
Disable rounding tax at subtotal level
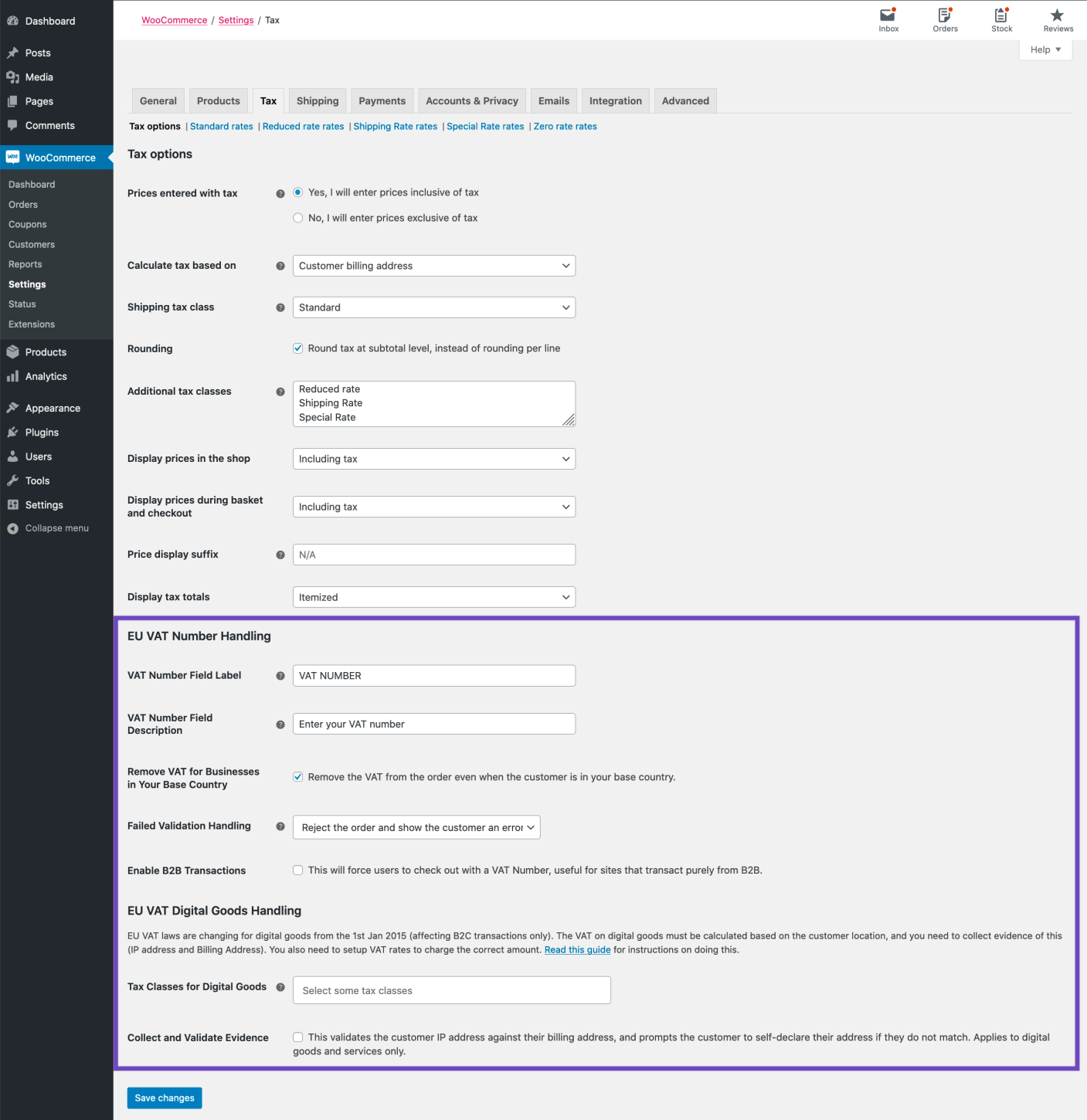click(x=298, y=348)
